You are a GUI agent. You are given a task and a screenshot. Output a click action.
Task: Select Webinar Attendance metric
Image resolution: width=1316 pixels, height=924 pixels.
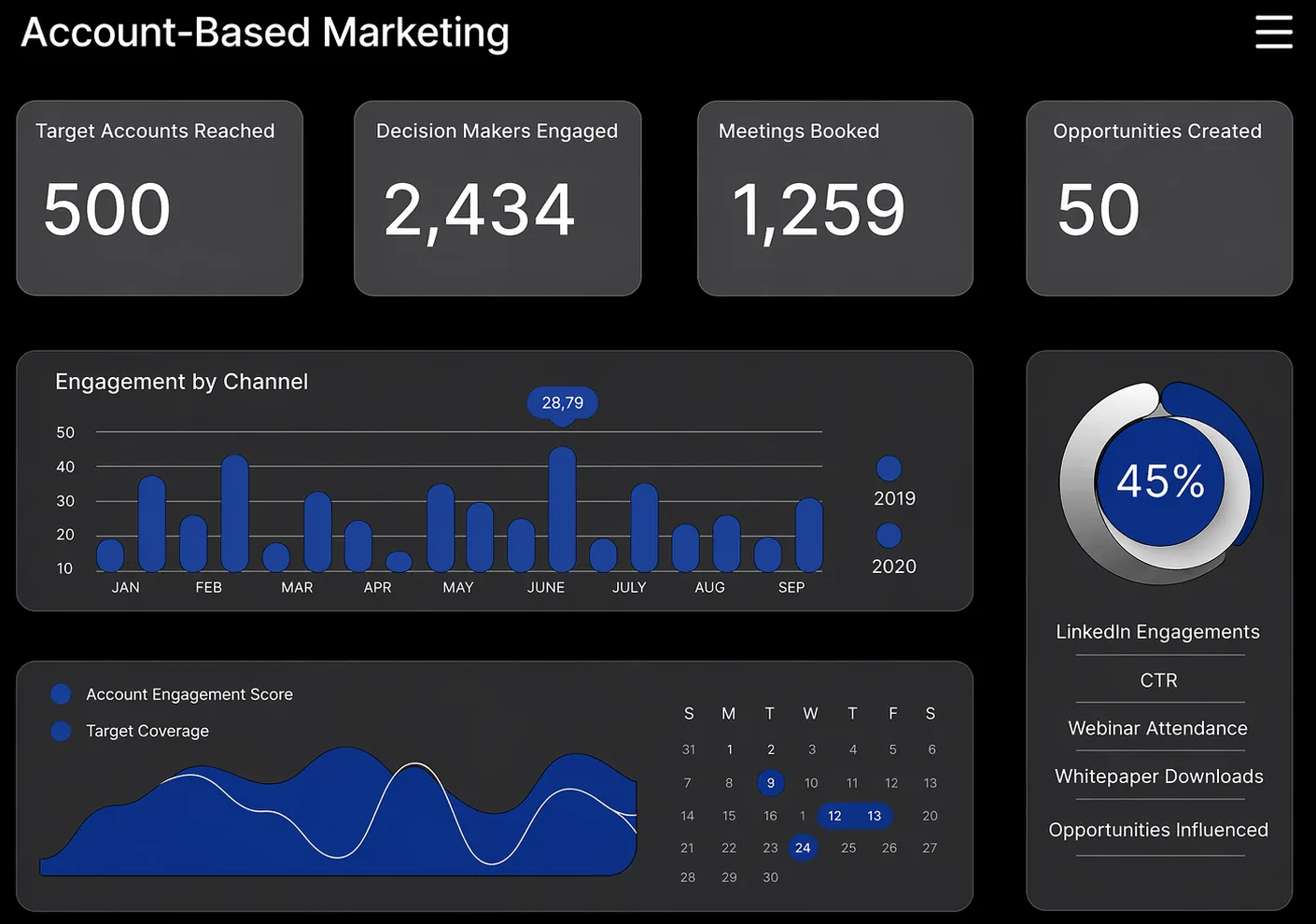click(x=1157, y=728)
